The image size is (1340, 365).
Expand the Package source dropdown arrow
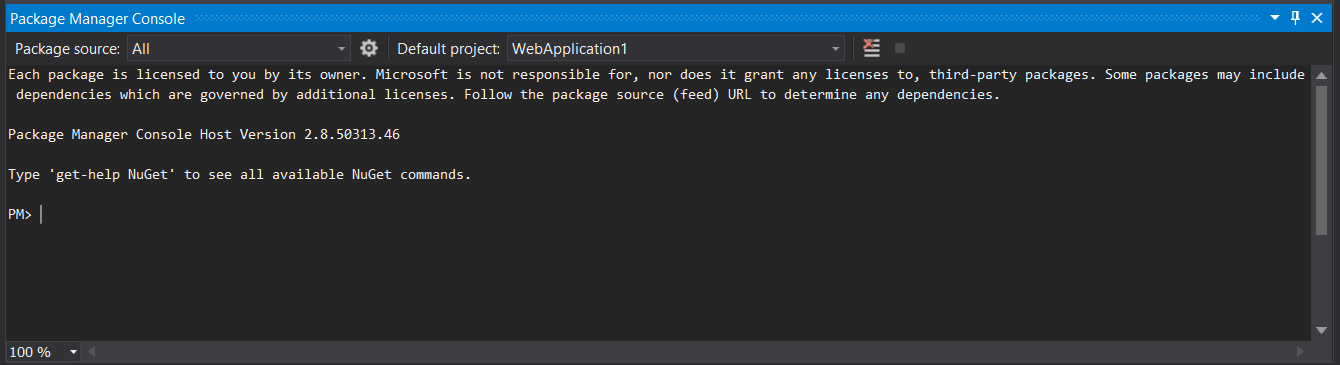342,48
